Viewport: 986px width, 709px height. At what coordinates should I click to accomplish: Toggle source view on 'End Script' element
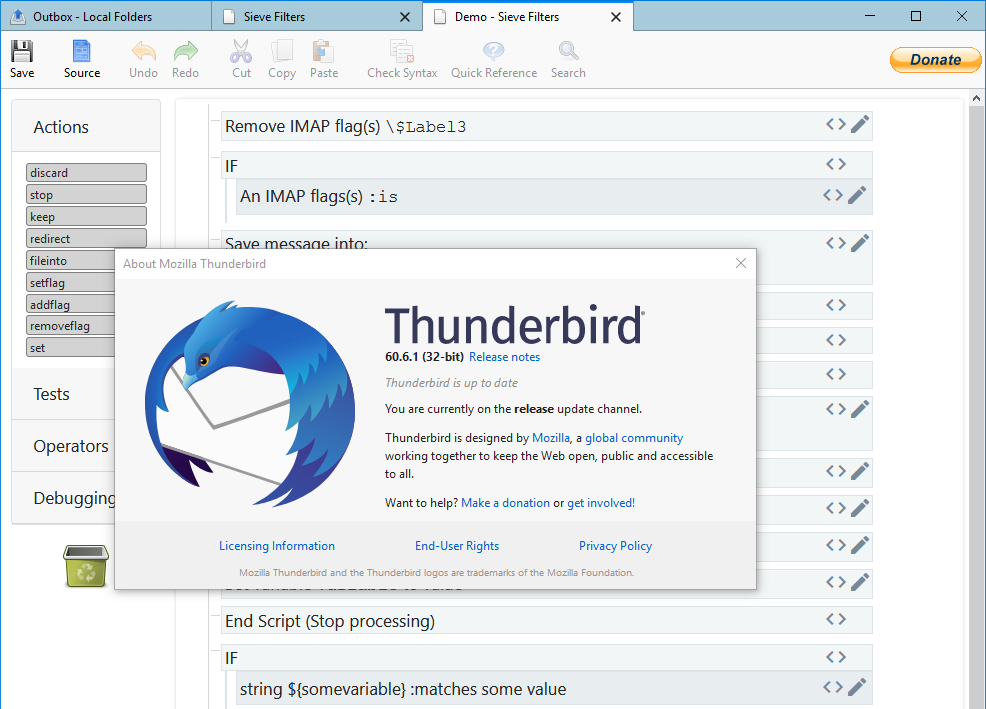tap(835, 619)
